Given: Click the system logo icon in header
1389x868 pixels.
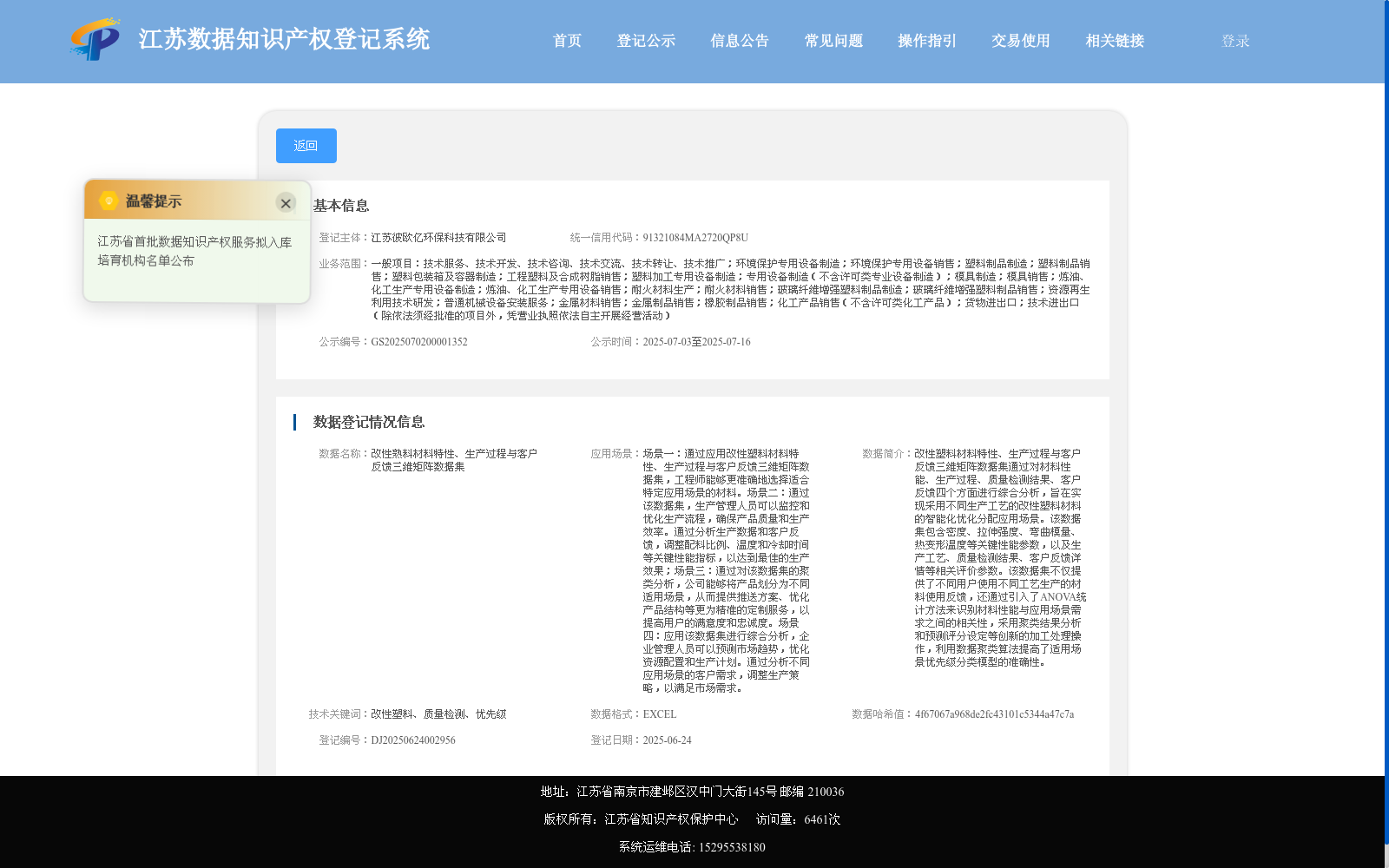Looking at the screenshot, I should coord(95,40).
